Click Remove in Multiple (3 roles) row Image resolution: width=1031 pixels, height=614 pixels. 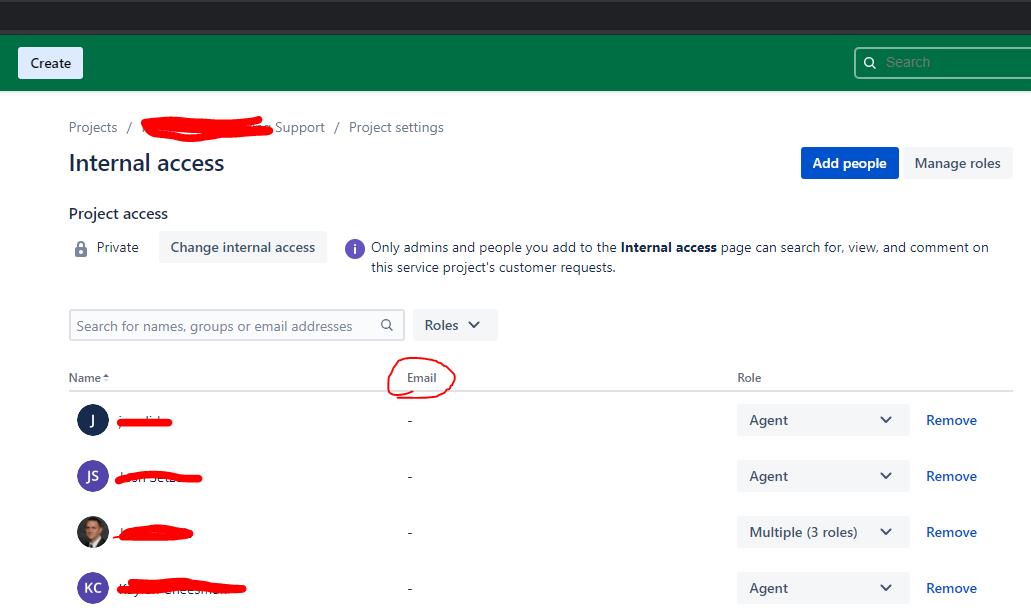(x=951, y=532)
